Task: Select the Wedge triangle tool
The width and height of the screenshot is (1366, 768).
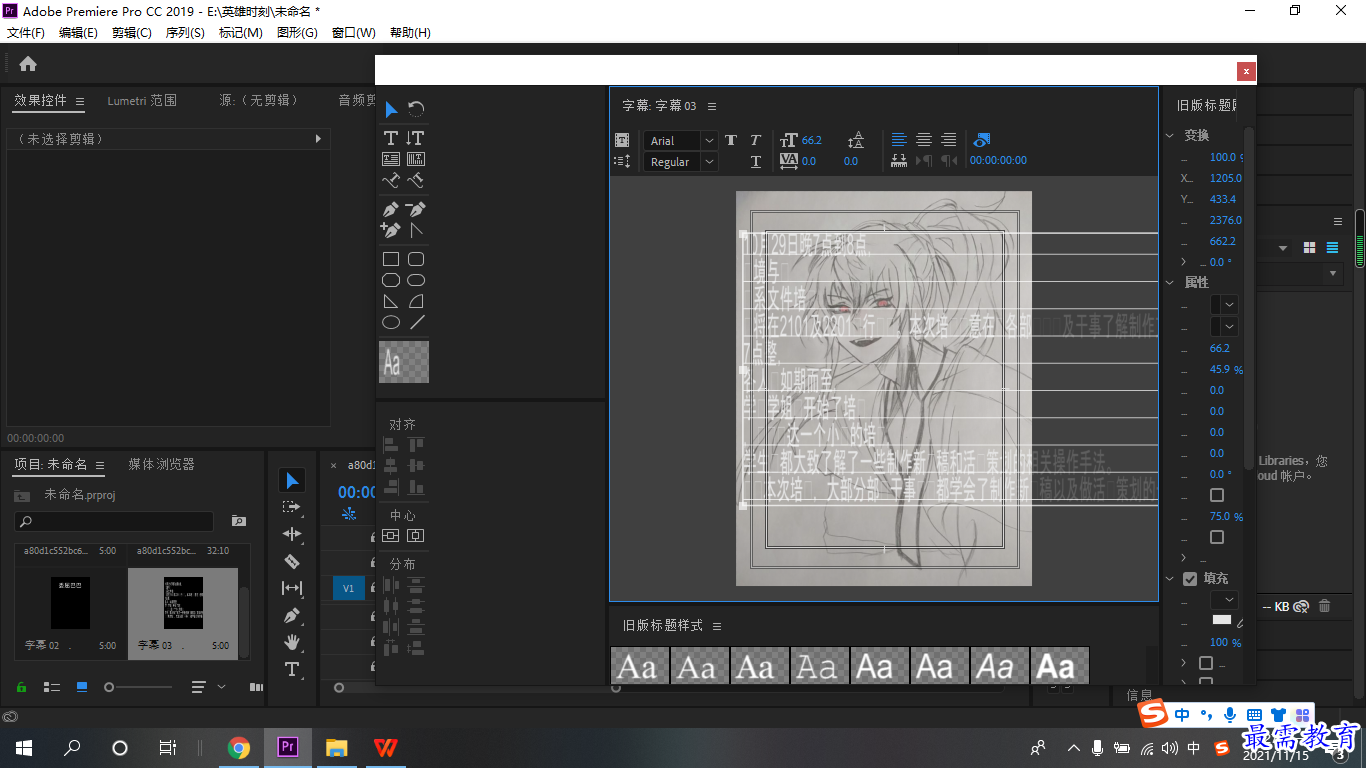Action: click(391, 301)
